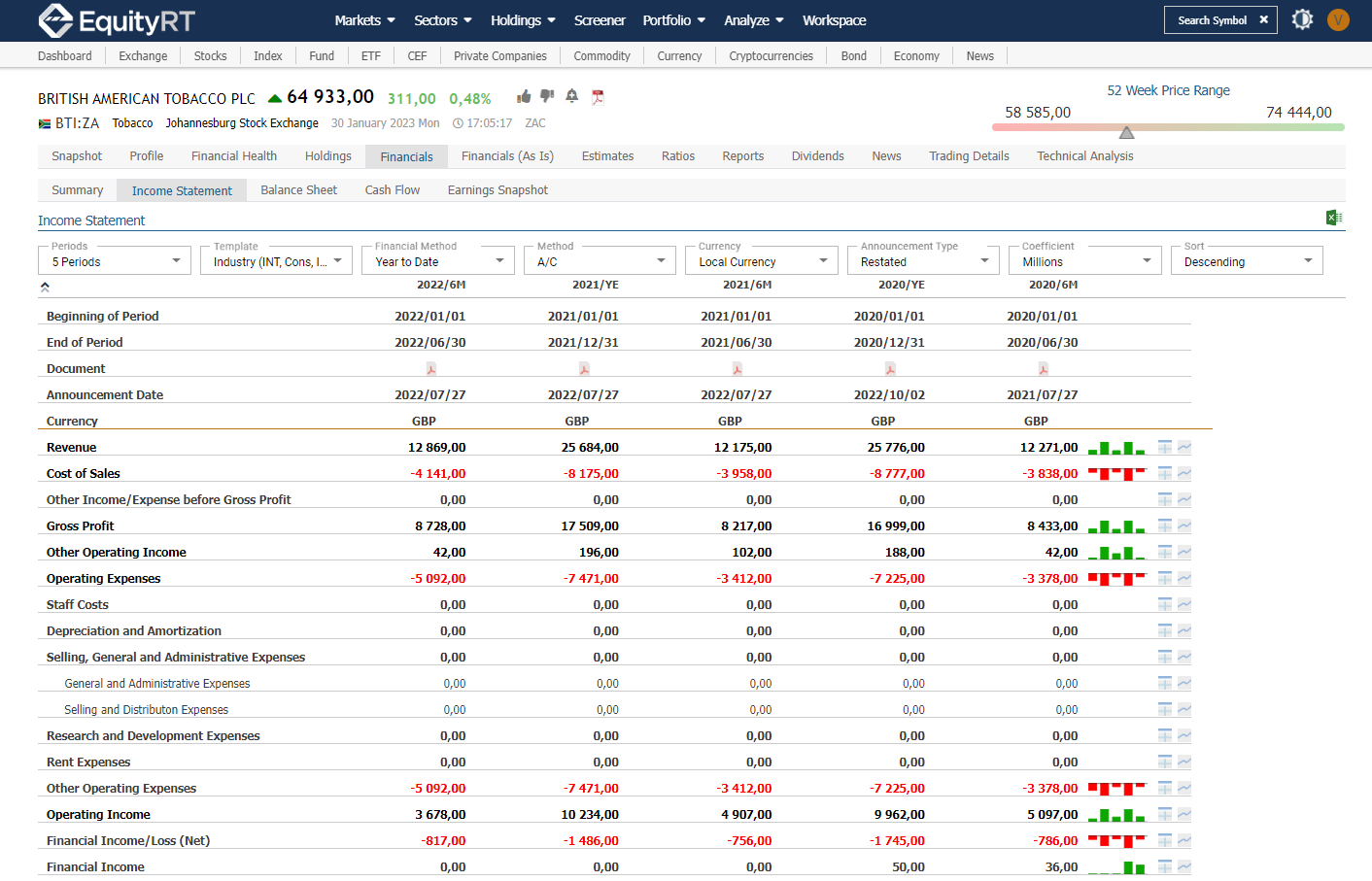Open the Currency dropdown showing Local Currency
The height and width of the screenshot is (881, 1372).
click(762, 260)
